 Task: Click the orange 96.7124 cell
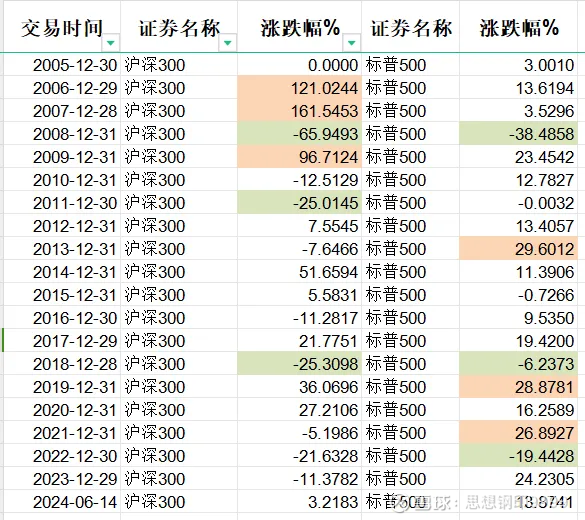pos(299,157)
